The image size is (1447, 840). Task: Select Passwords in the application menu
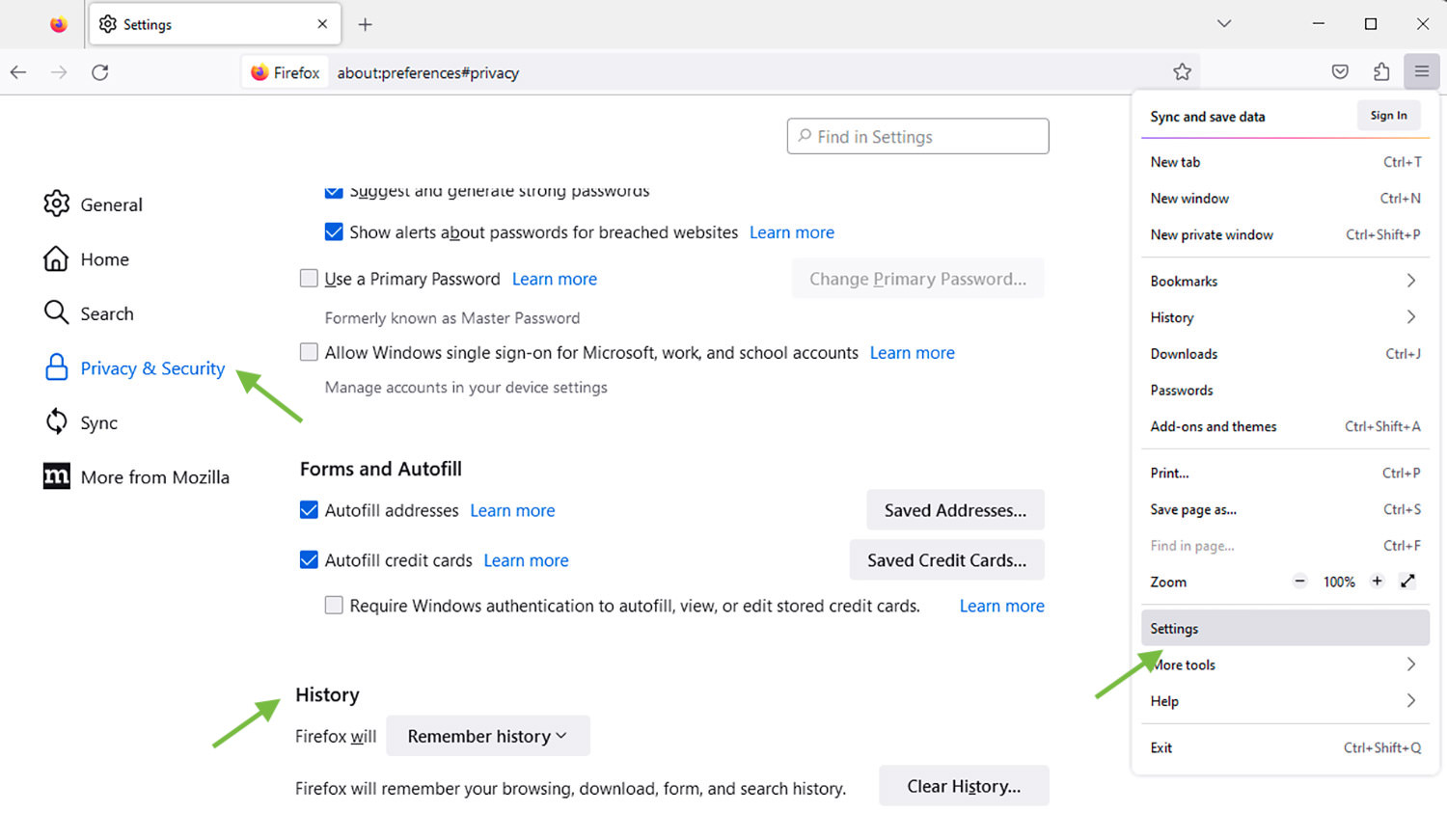(1182, 391)
